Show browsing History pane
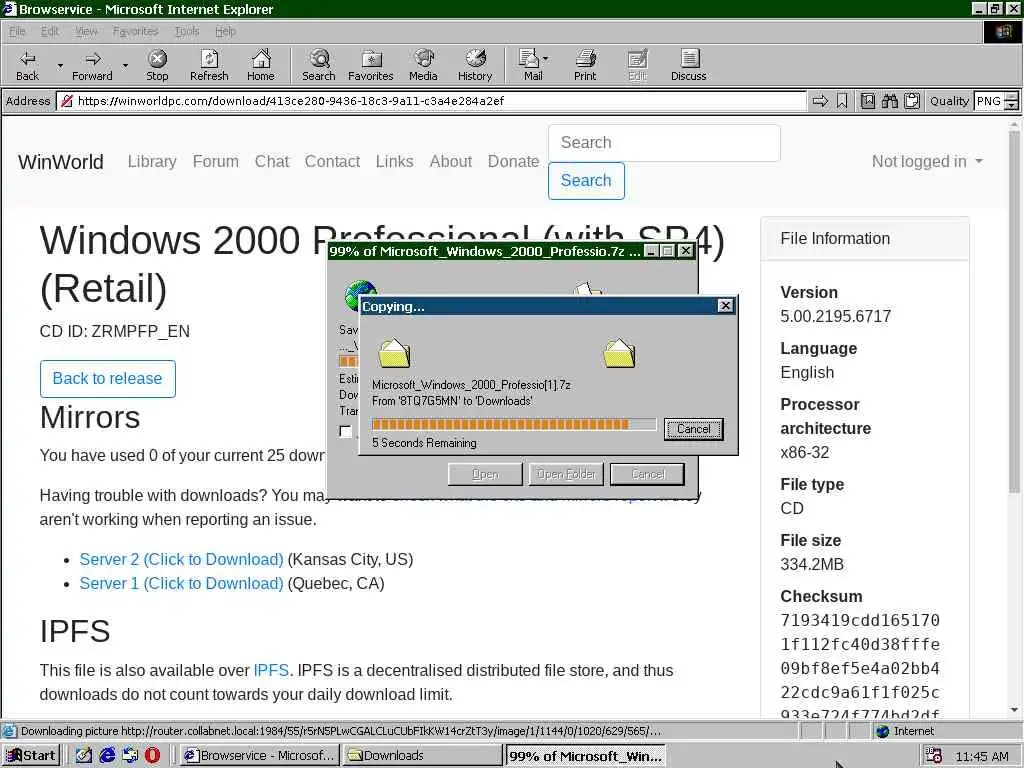 coord(475,65)
